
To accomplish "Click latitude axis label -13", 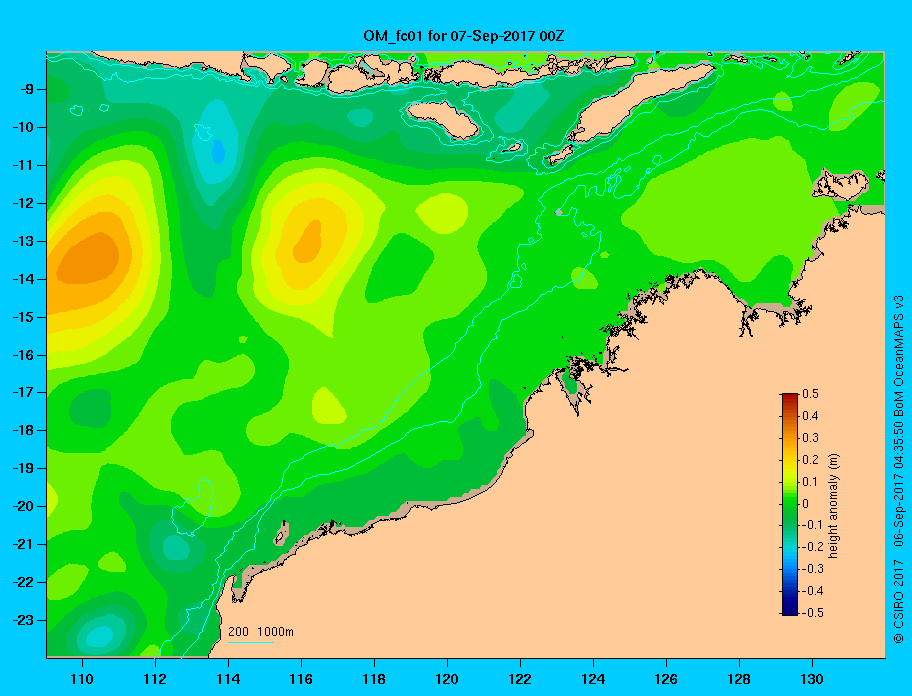I will click(x=22, y=241).
